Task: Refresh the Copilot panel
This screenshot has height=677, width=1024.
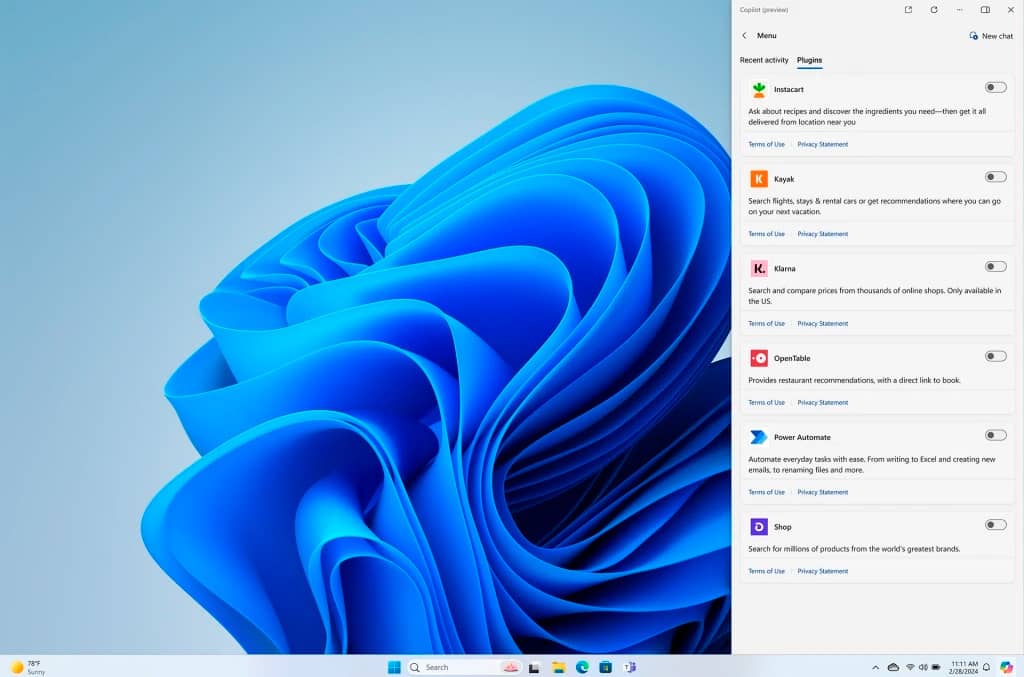Action: [934, 10]
